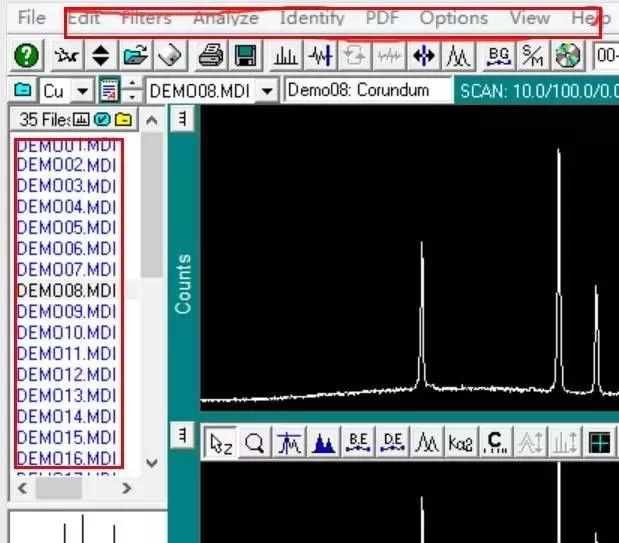Click the peaks icon in the lower toolbar
Viewport: 619px width, 543px height.
click(x=427, y=443)
